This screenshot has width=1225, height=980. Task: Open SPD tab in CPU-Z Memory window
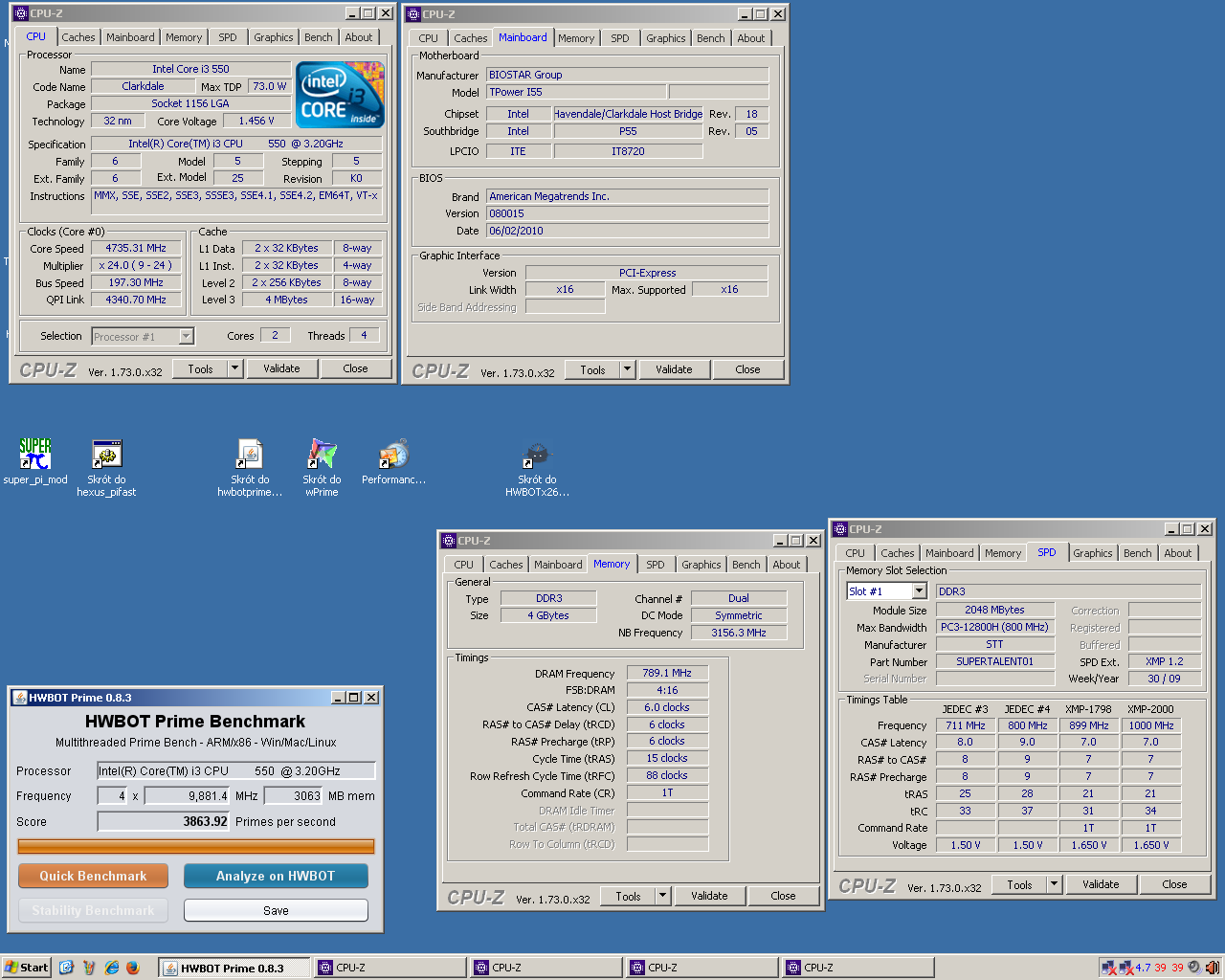(656, 565)
